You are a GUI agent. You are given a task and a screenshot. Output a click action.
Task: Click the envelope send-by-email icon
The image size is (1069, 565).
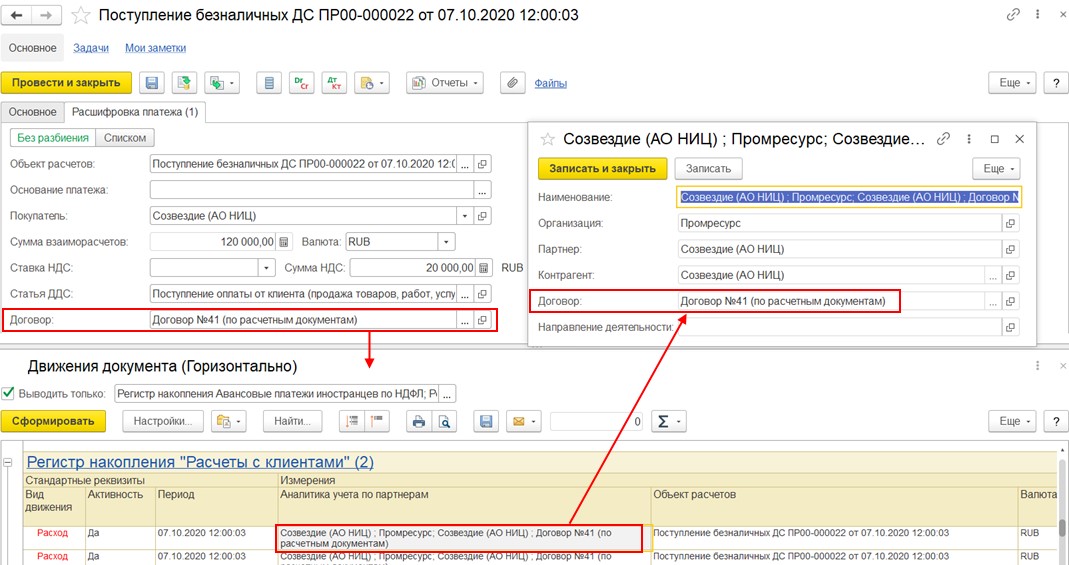pyautogui.click(x=522, y=422)
